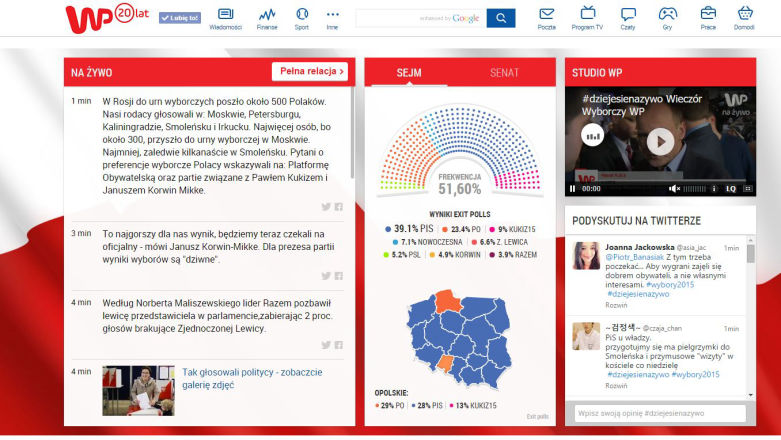This screenshot has height=440, width=781.
Task: Click the 3.9% RAZEM legend entry
Action: [x=514, y=255]
